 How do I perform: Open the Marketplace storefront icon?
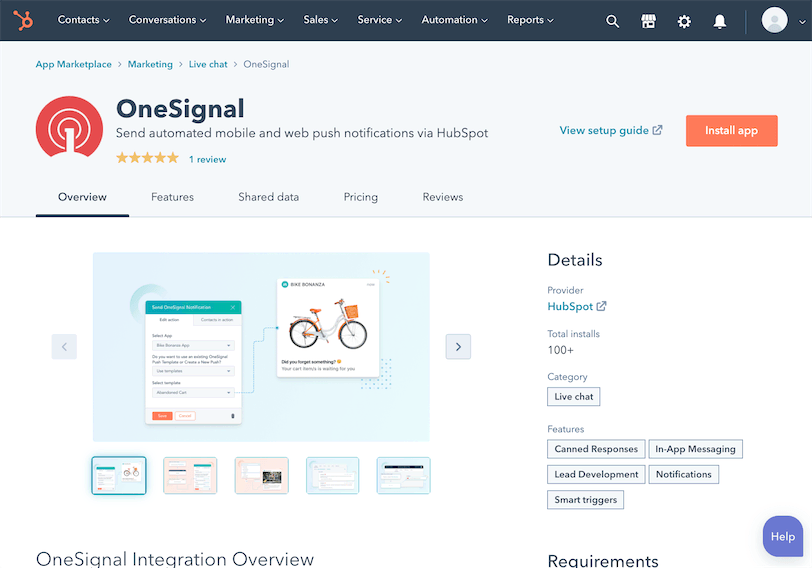[x=648, y=21]
